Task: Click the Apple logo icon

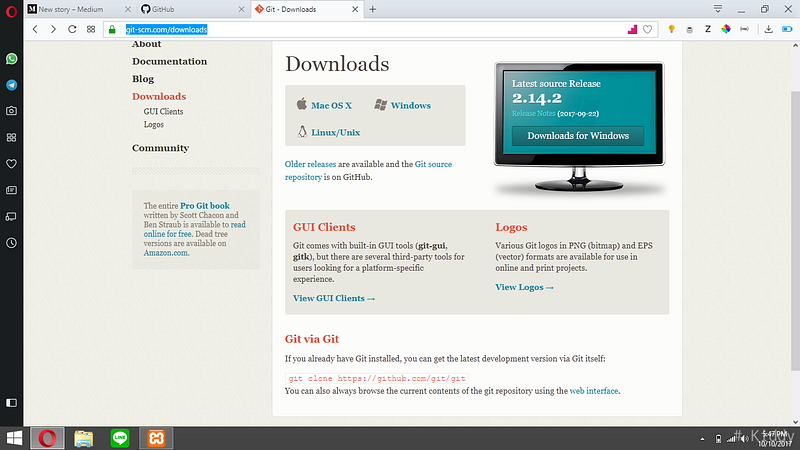Action: coord(302,104)
